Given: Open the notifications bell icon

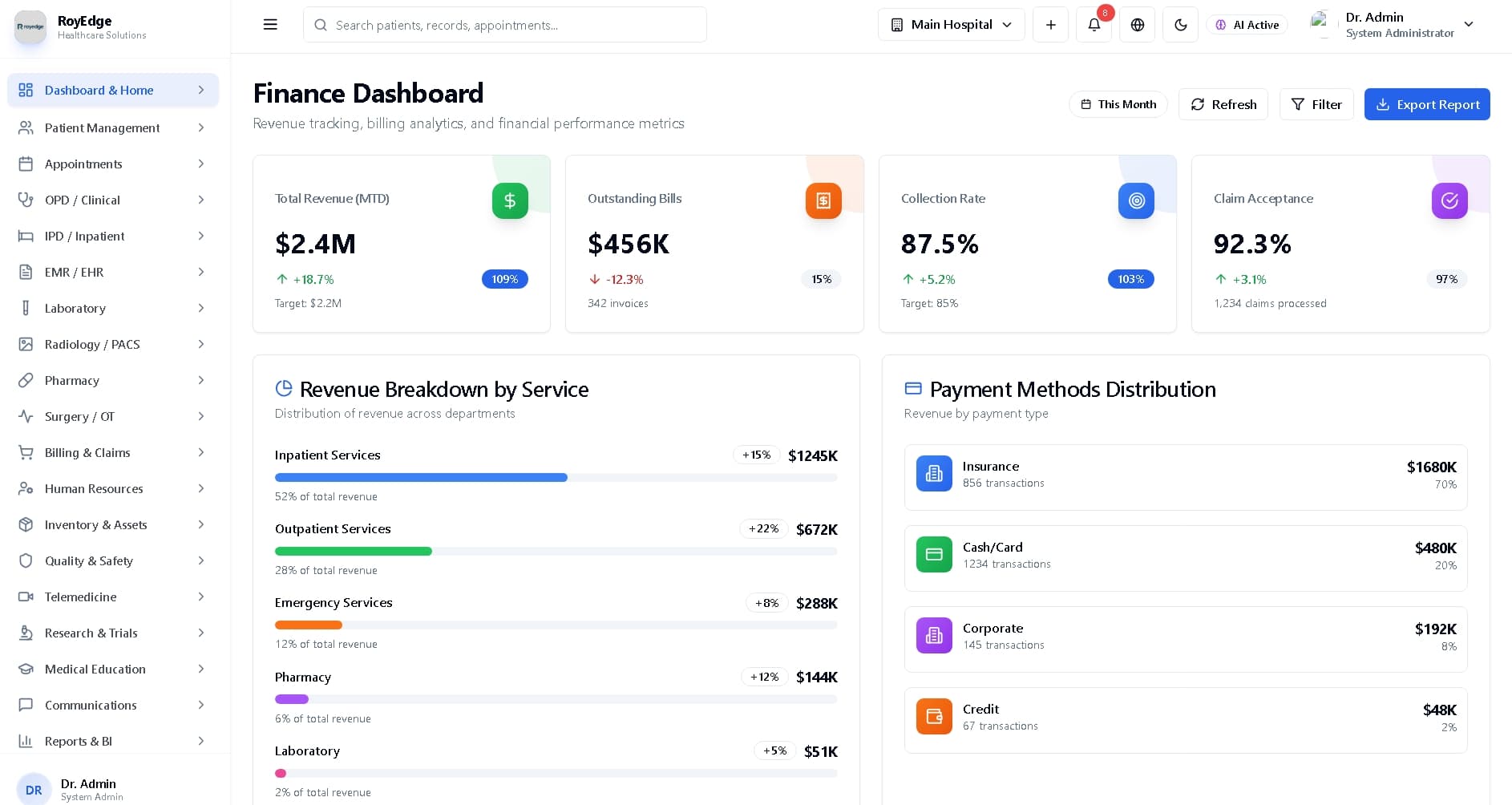Looking at the screenshot, I should click(x=1094, y=24).
